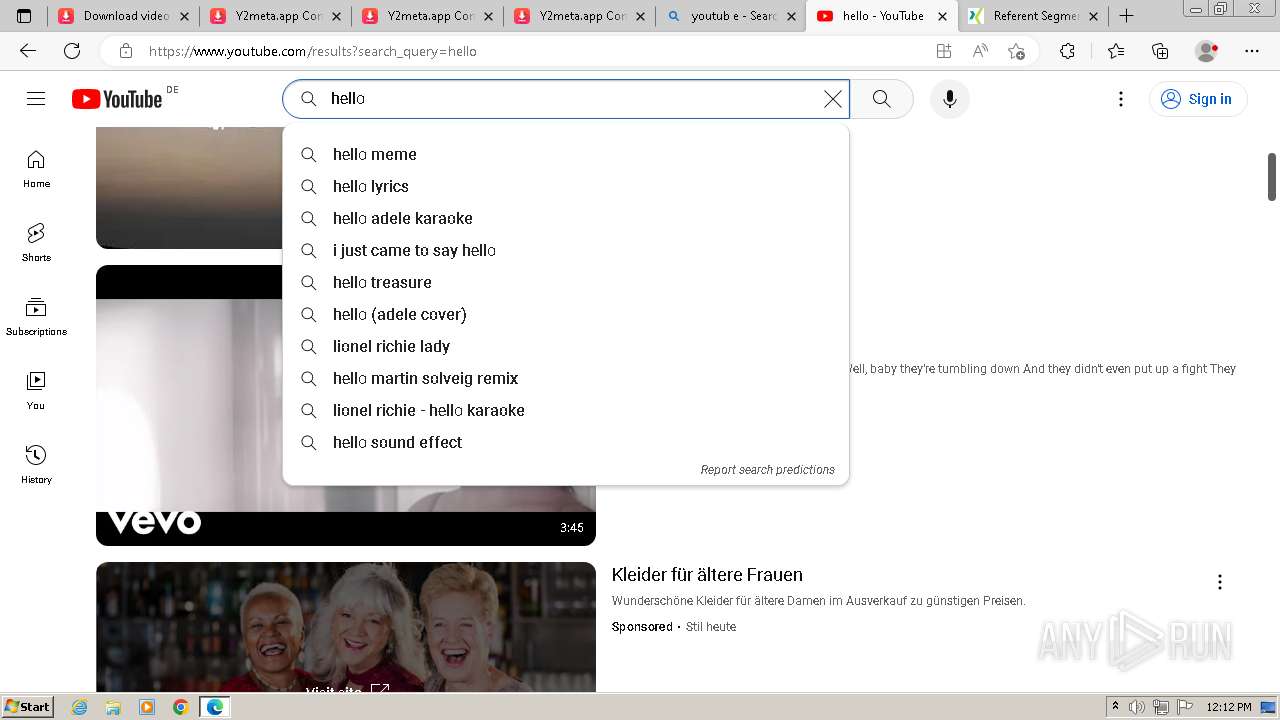
Task: Switch to Download video tab
Action: click(x=123, y=16)
